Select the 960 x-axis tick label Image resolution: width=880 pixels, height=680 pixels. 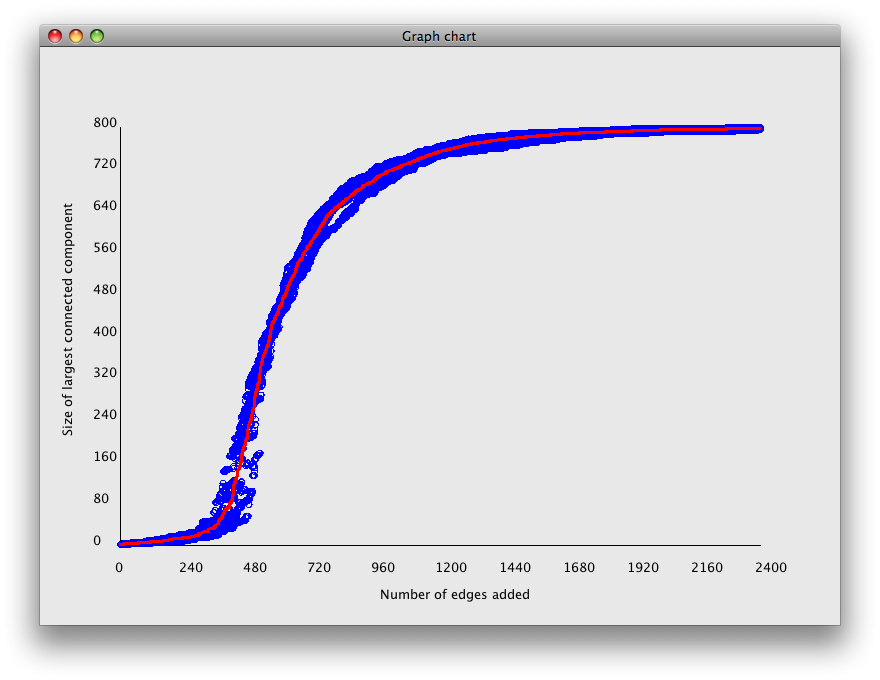383,568
